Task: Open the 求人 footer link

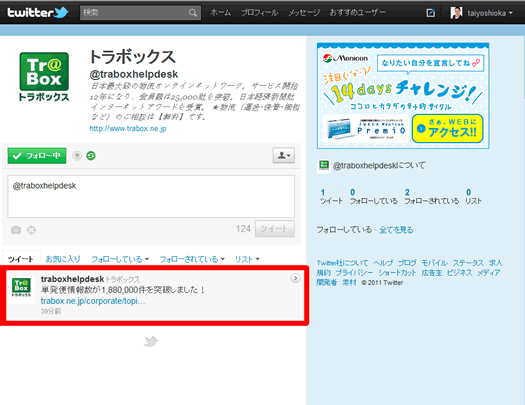Action: click(x=496, y=263)
